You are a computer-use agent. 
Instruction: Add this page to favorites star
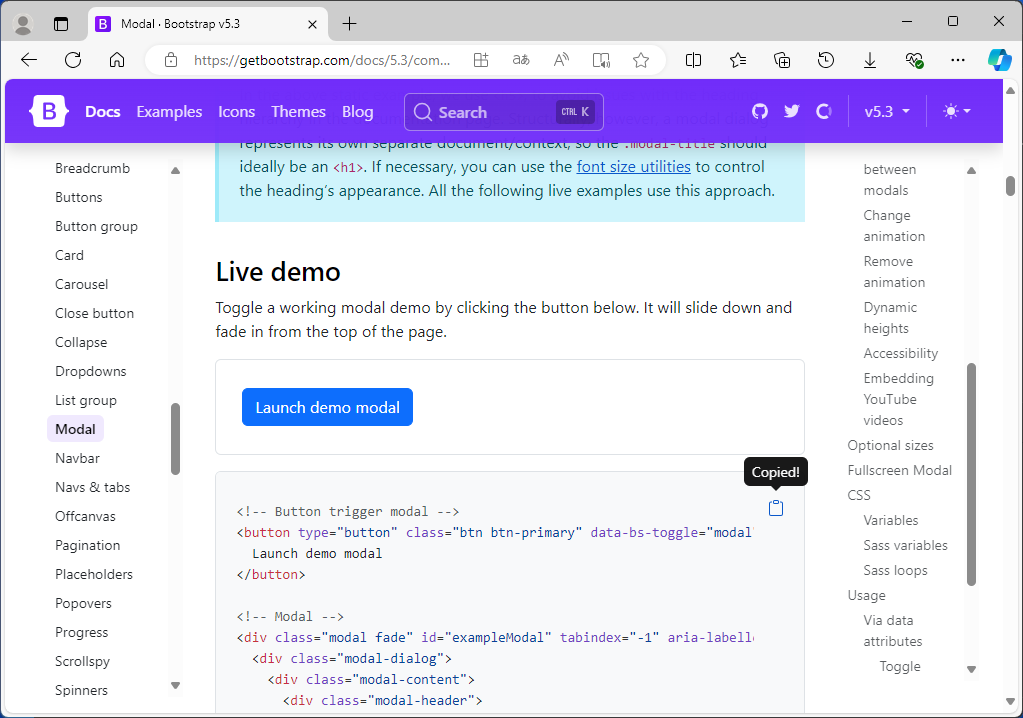[641, 60]
